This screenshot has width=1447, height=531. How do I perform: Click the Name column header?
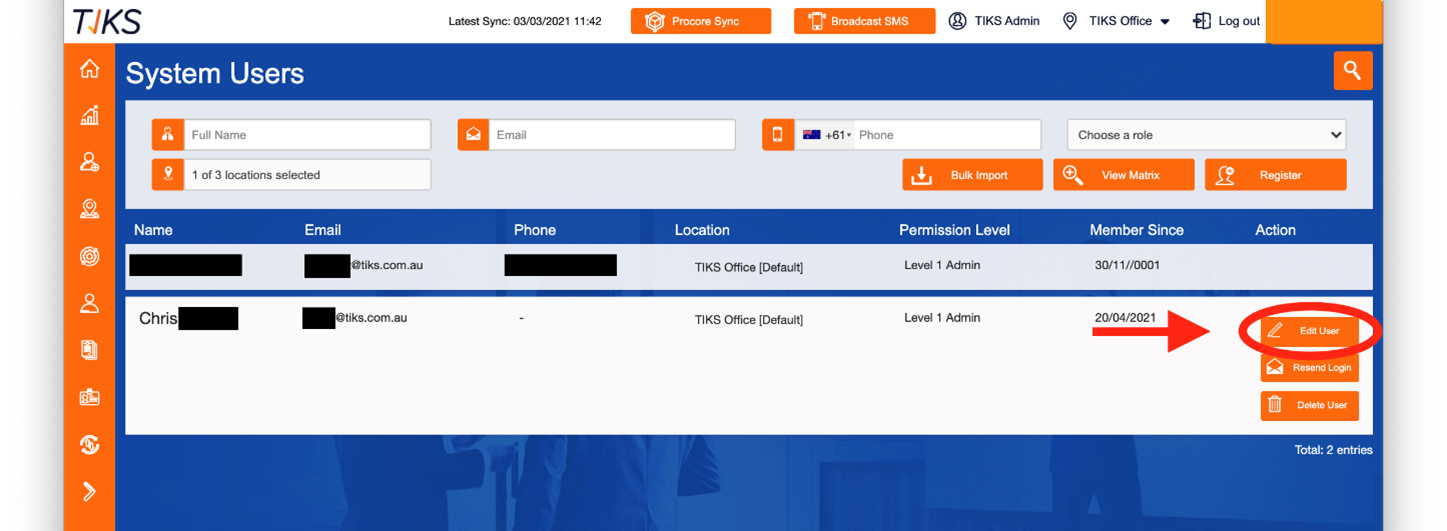[153, 230]
